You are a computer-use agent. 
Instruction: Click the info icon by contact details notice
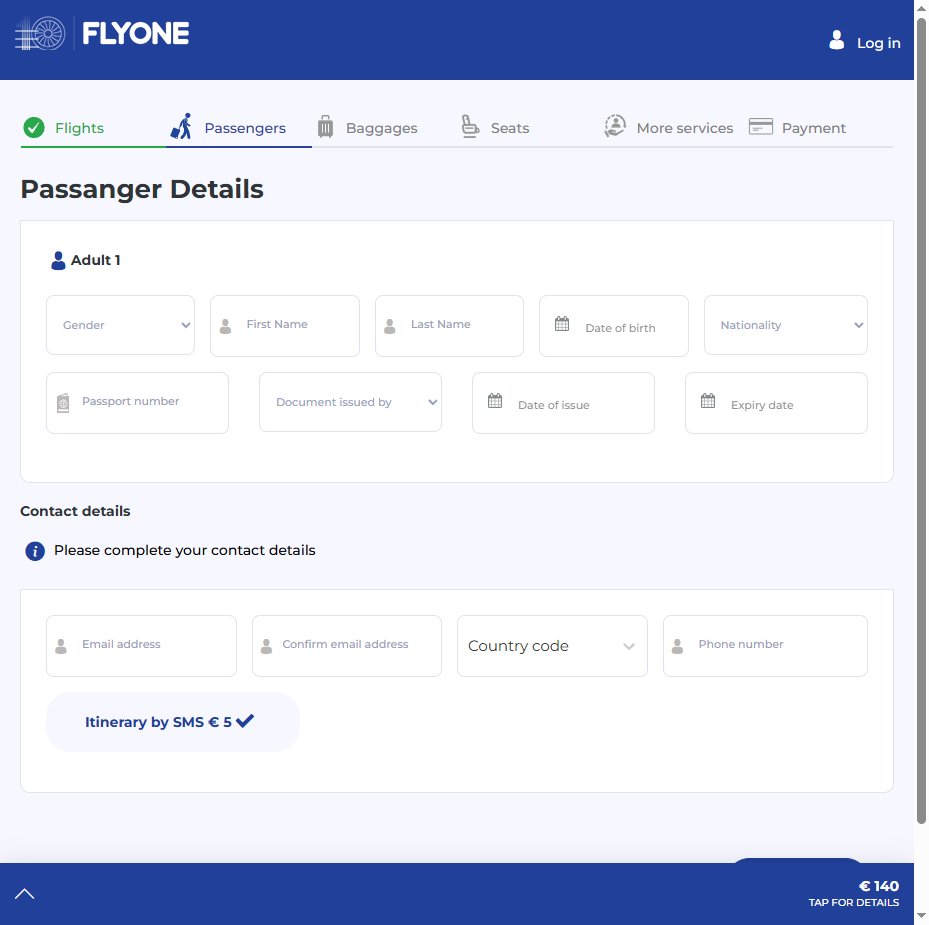(x=35, y=551)
